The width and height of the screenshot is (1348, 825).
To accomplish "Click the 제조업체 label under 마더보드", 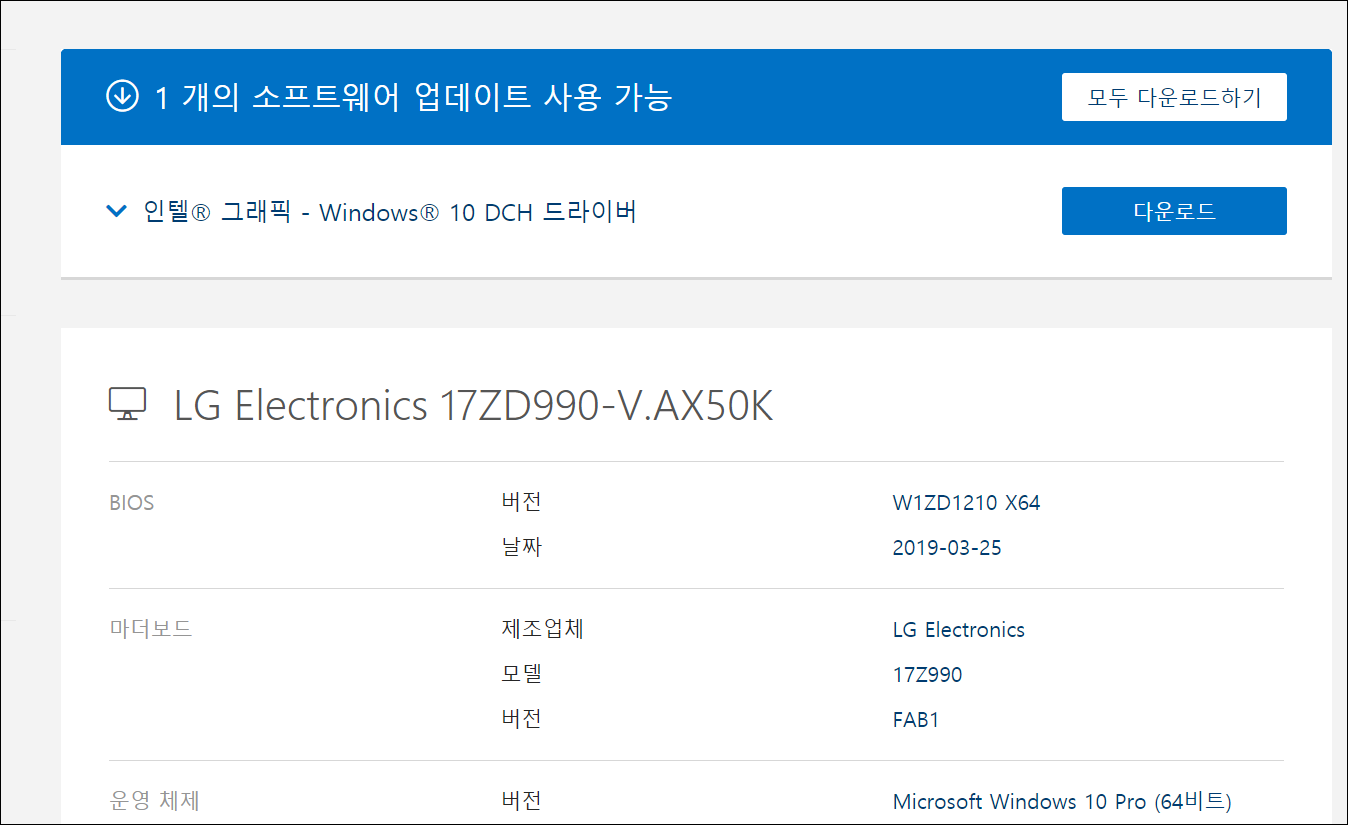I will 542,629.
